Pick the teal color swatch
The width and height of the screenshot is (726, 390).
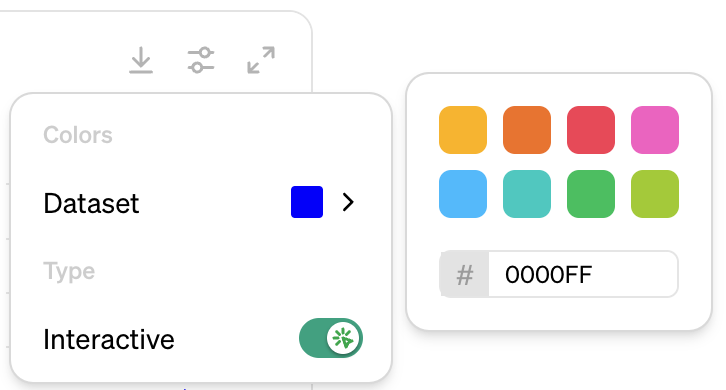pyautogui.click(x=527, y=194)
